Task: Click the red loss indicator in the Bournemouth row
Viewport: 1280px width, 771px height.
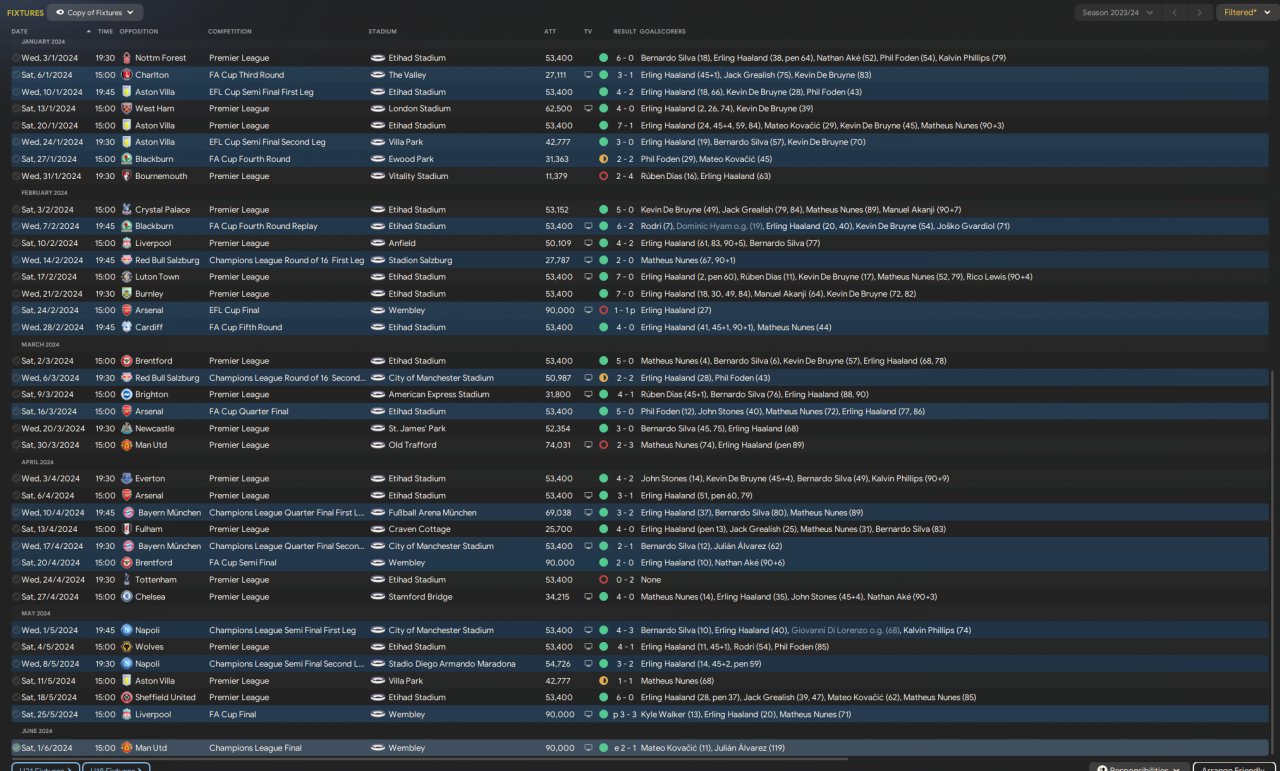Action: (603, 176)
